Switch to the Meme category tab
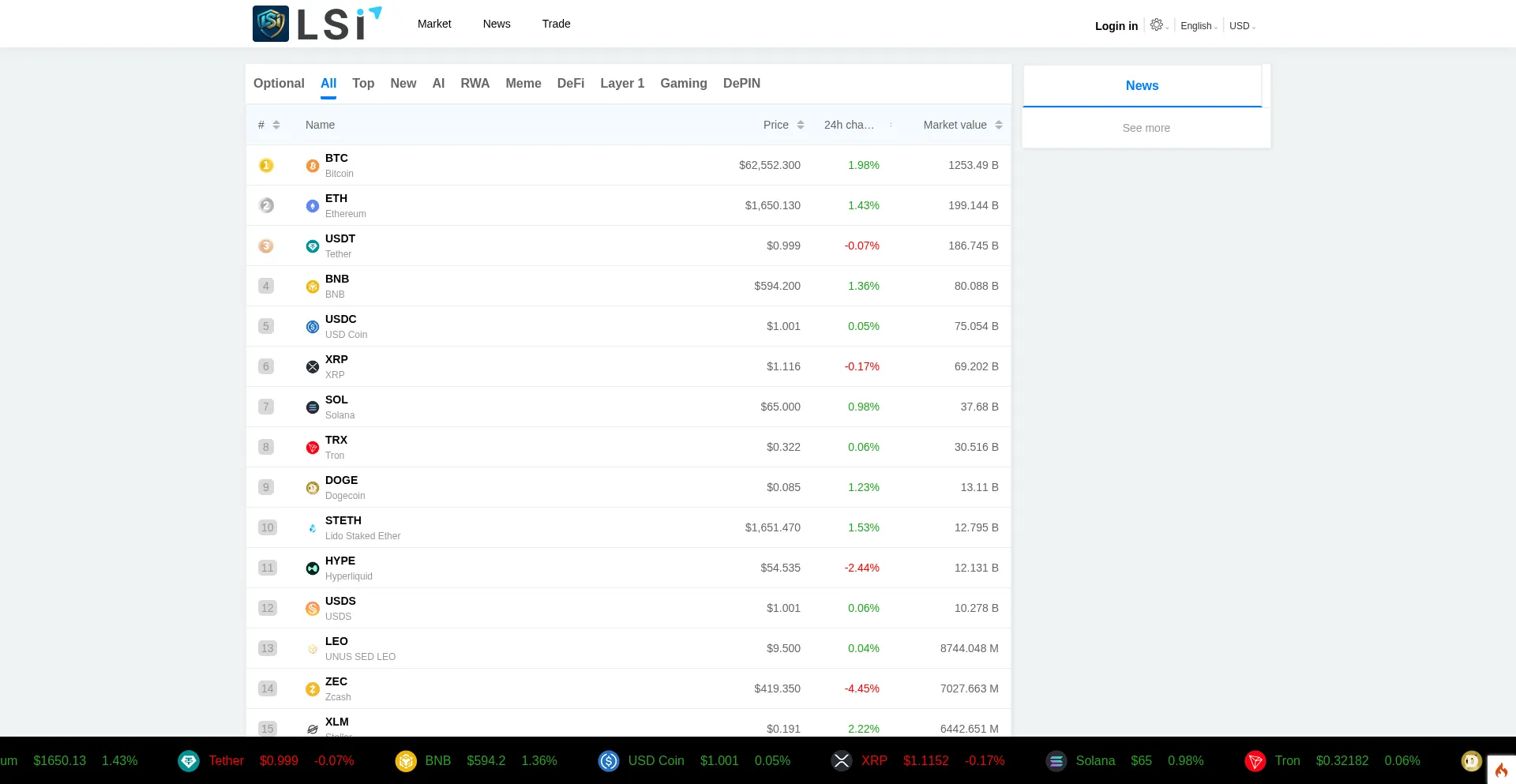 click(523, 84)
